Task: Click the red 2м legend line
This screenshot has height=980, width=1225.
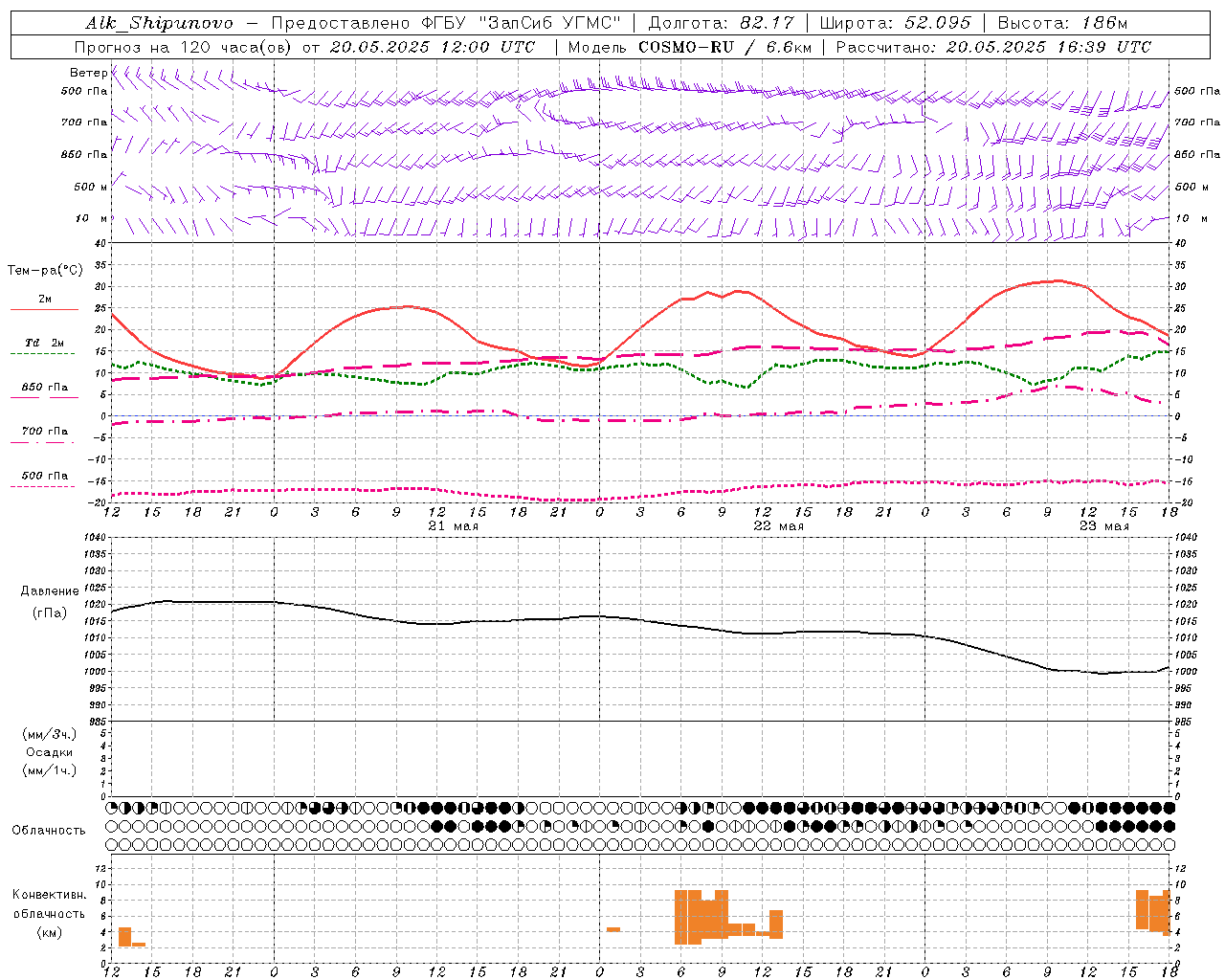Action: [44, 309]
